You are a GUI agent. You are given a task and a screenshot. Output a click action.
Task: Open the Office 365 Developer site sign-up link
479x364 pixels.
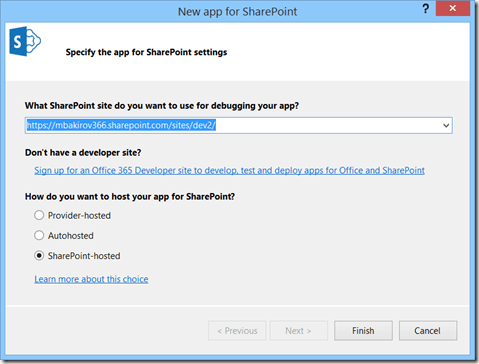(229, 171)
